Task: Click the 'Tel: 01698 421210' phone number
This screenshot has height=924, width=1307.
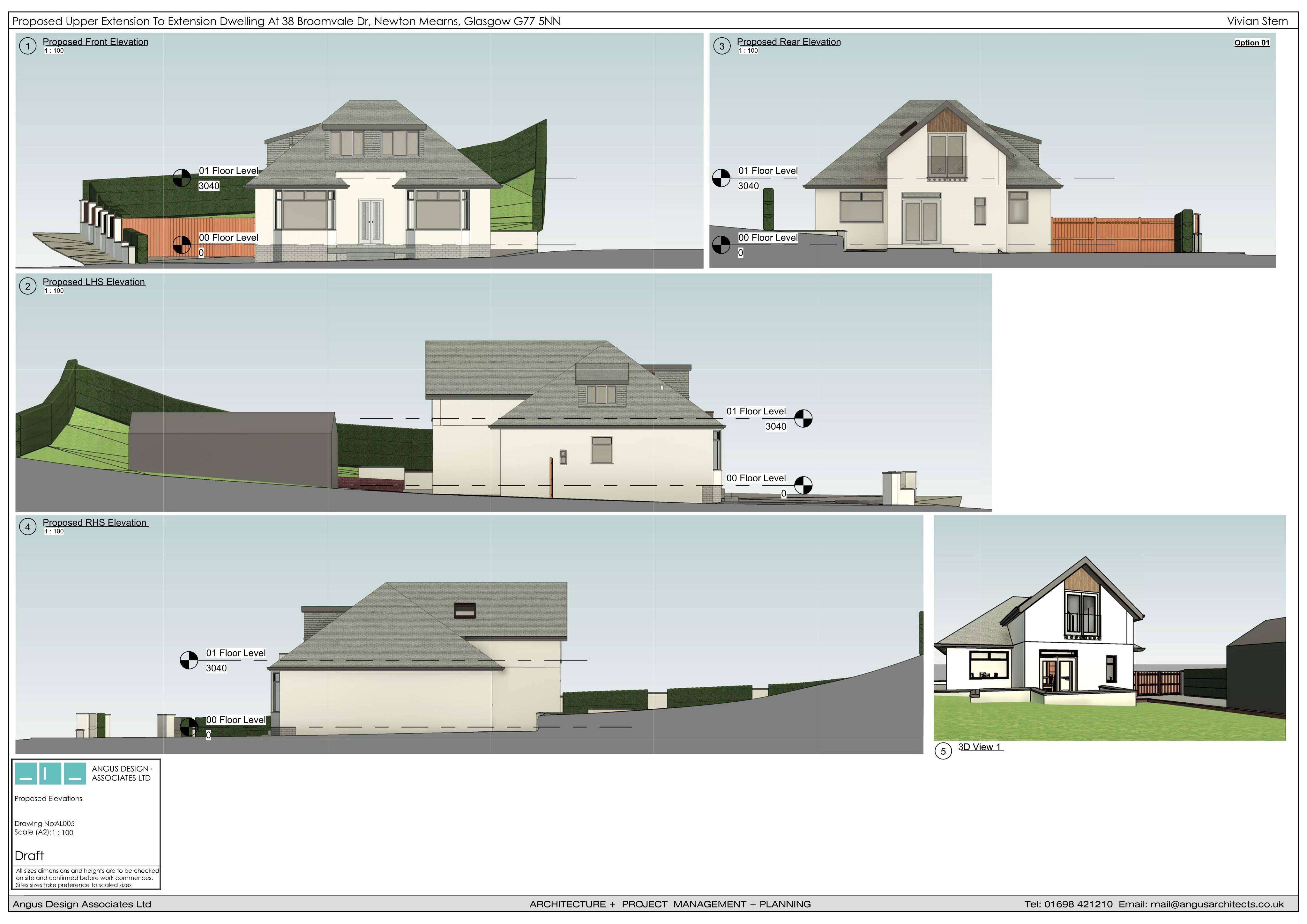Action: pos(1069,904)
